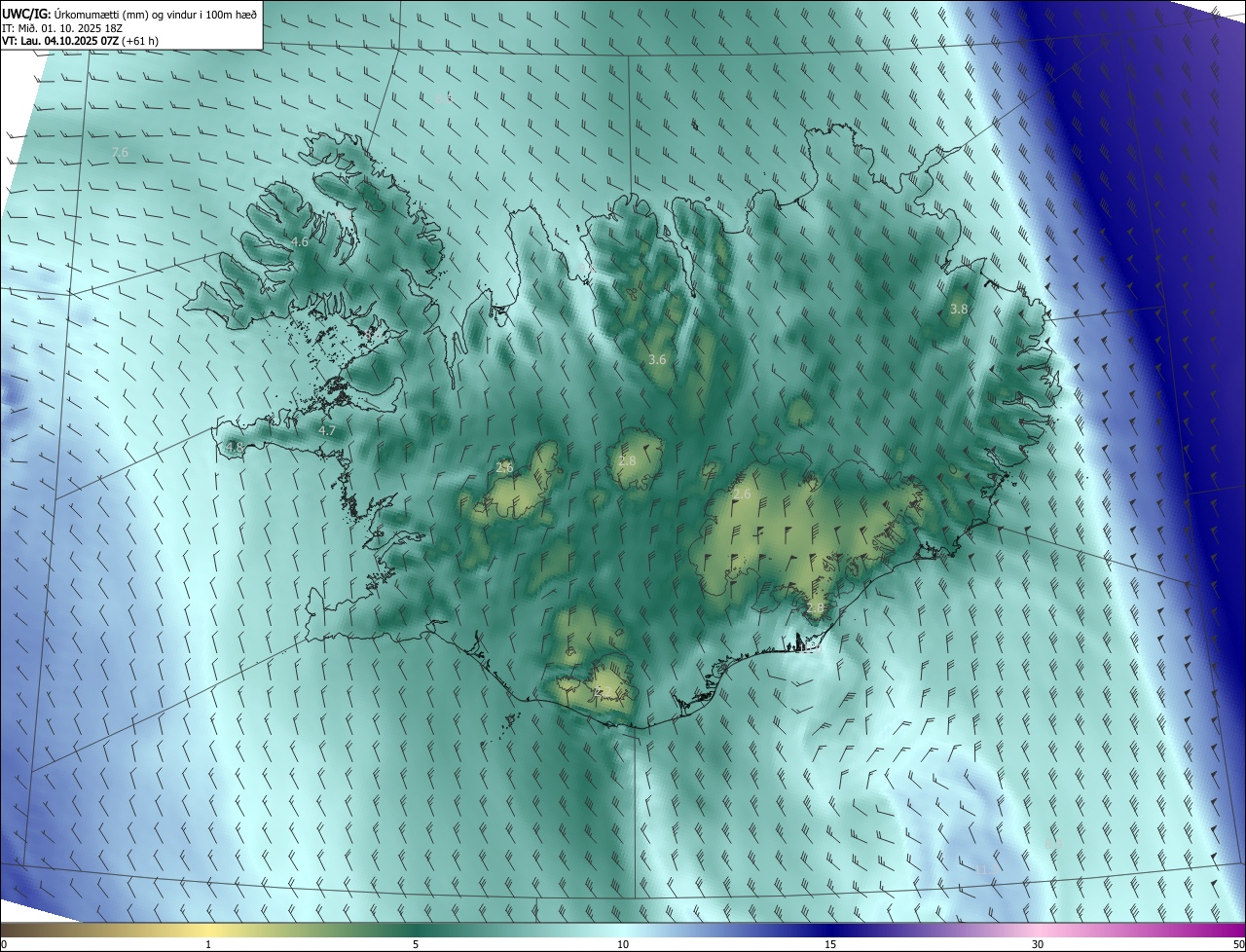Click the '50' tick on the color scale
This screenshot has height=952, width=1246.
(1238, 944)
